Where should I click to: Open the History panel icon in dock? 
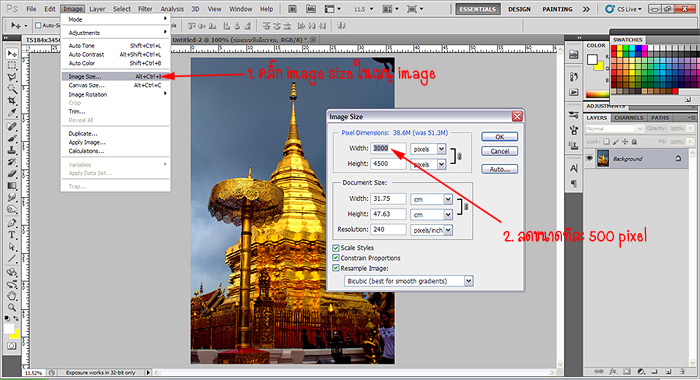pyautogui.click(x=574, y=77)
